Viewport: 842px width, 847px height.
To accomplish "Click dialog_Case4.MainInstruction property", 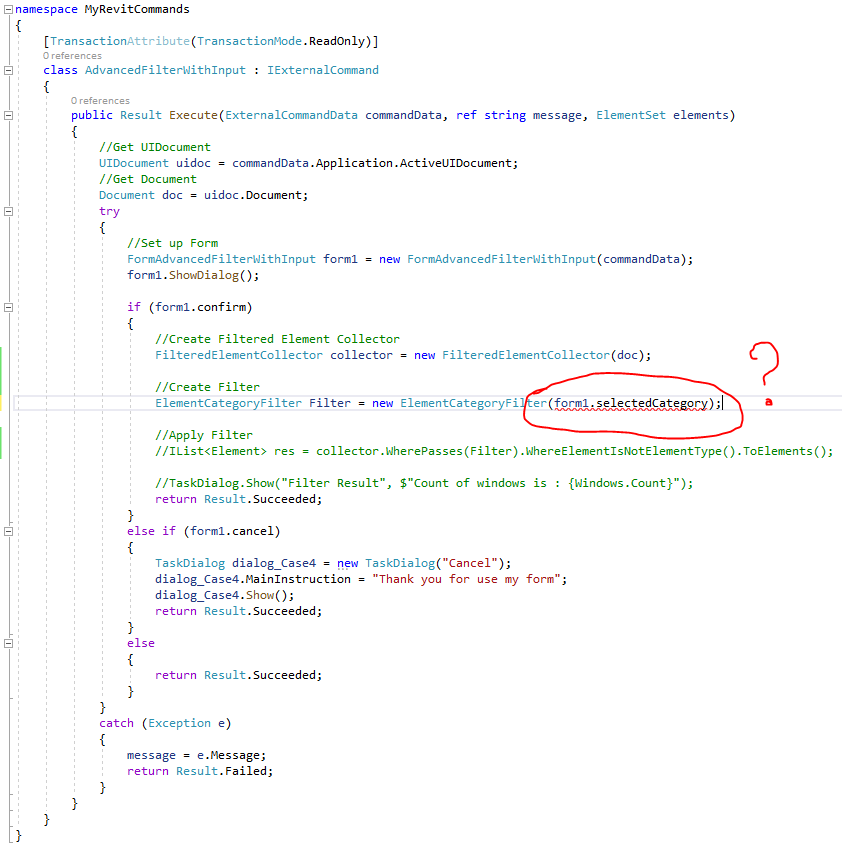I will click(253, 579).
